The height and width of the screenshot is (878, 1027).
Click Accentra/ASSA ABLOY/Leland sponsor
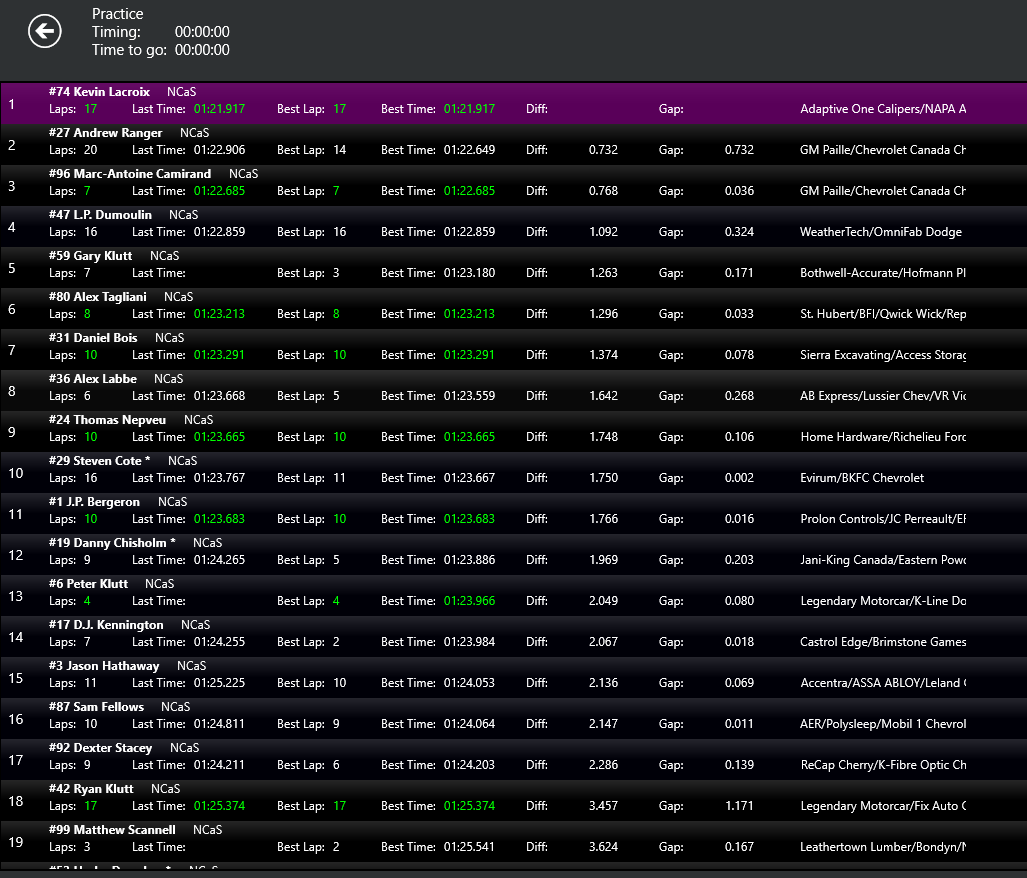click(x=883, y=683)
